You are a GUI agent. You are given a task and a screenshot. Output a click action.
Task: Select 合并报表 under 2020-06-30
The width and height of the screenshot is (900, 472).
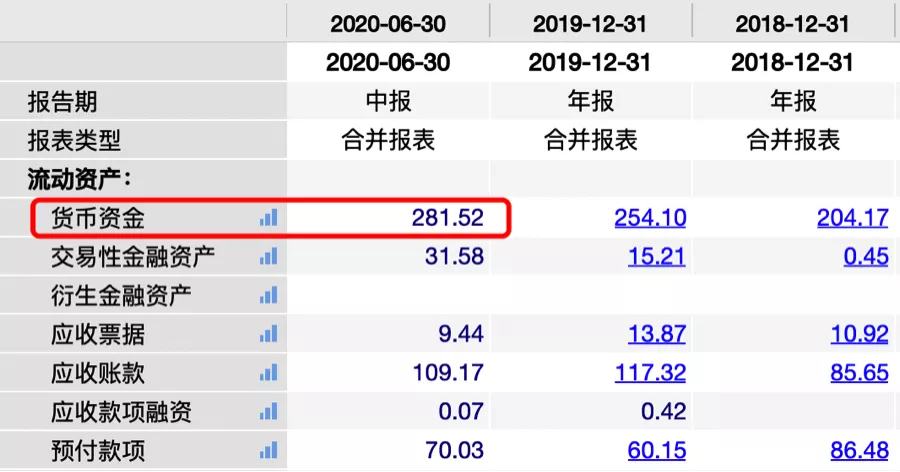(389, 140)
